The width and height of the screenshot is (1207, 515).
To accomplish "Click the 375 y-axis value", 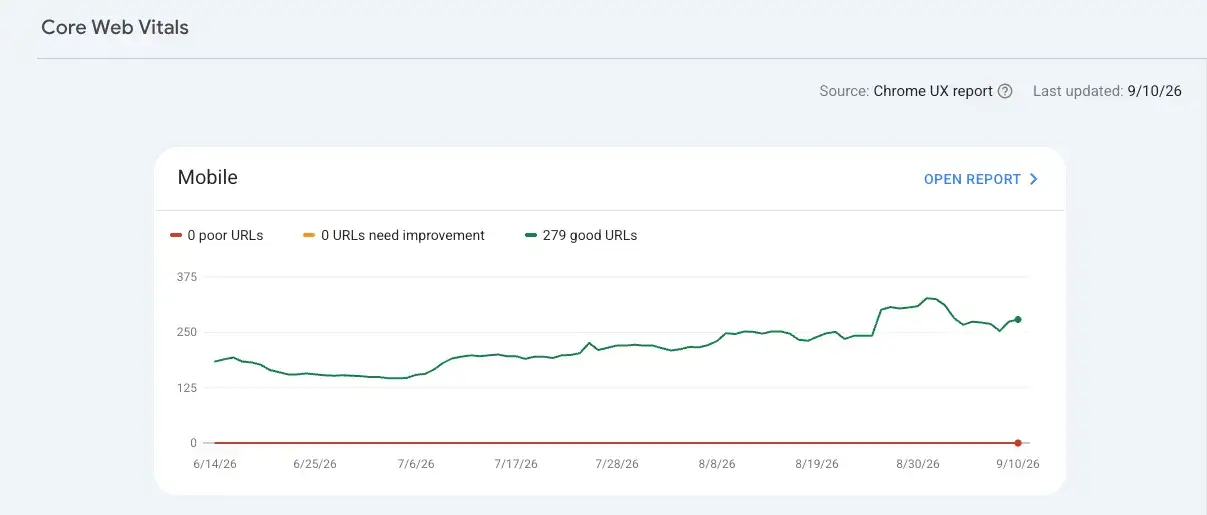I will click(x=187, y=277).
